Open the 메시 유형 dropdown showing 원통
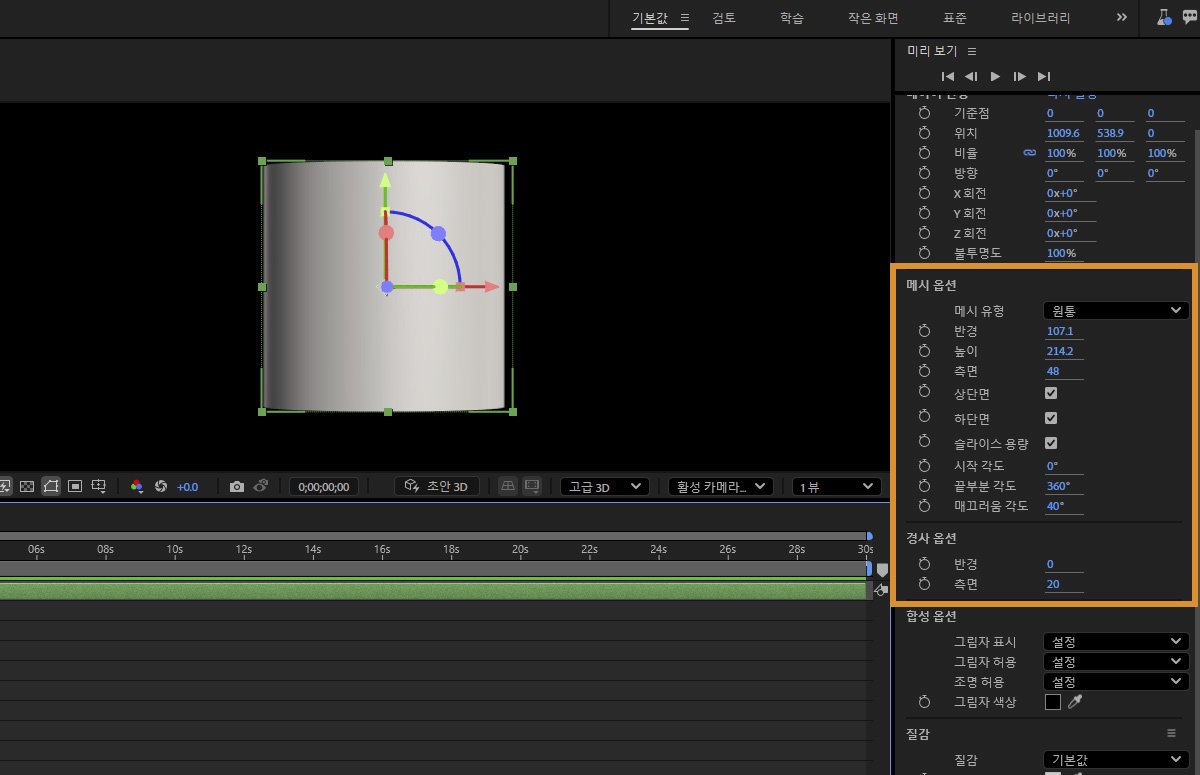The image size is (1200, 775). (x=1115, y=311)
